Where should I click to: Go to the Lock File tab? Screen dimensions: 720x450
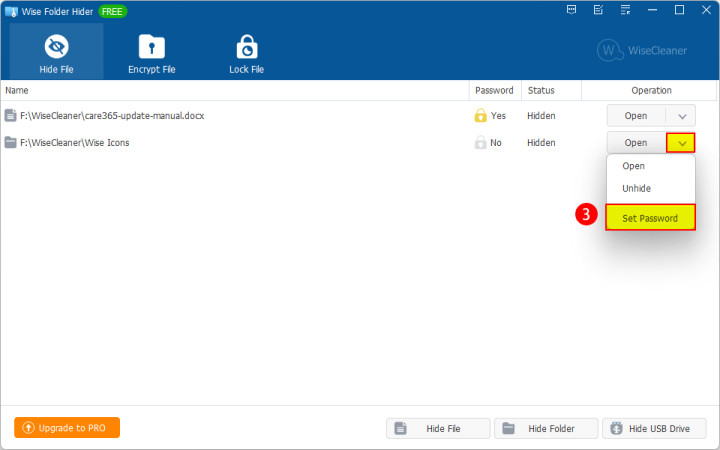tap(246, 52)
